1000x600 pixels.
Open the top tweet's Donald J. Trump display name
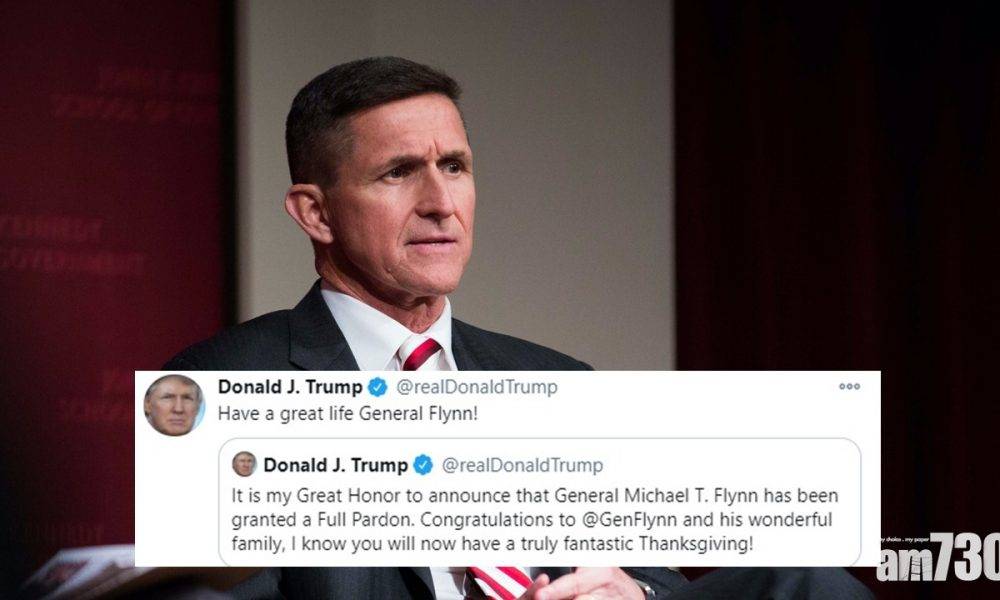(290, 387)
